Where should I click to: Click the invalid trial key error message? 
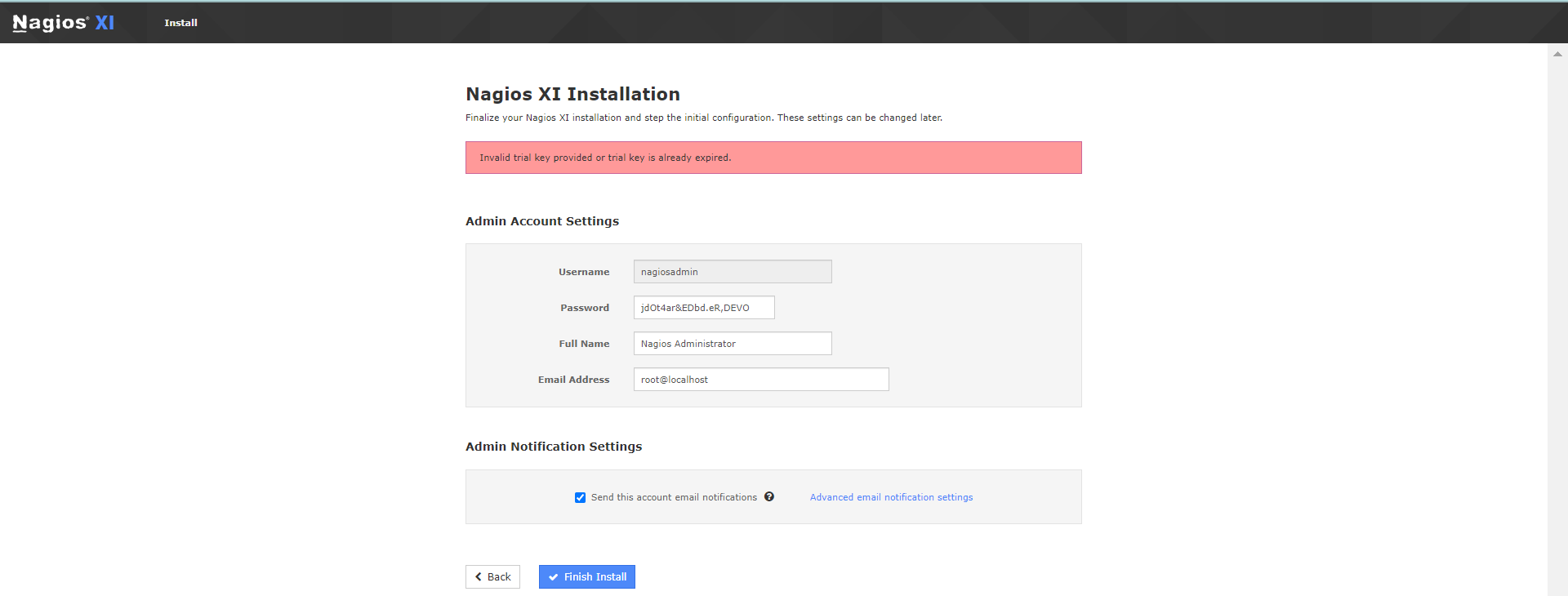pos(773,158)
